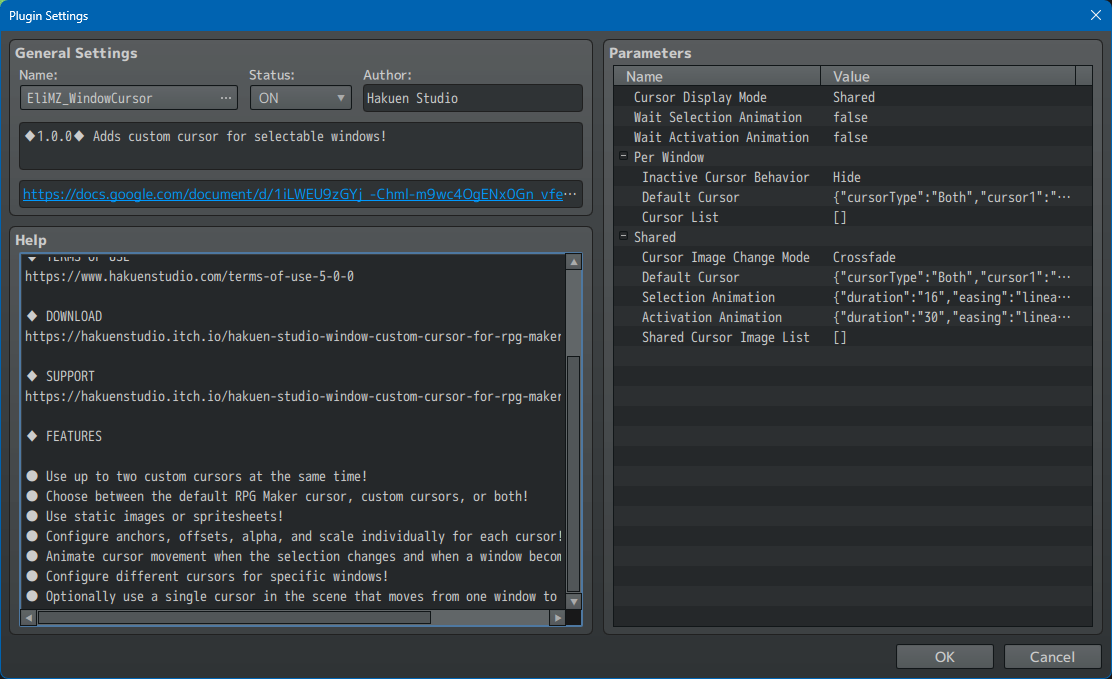Click the Help horizontal scrollbar thumb

[x=234, y=618]
